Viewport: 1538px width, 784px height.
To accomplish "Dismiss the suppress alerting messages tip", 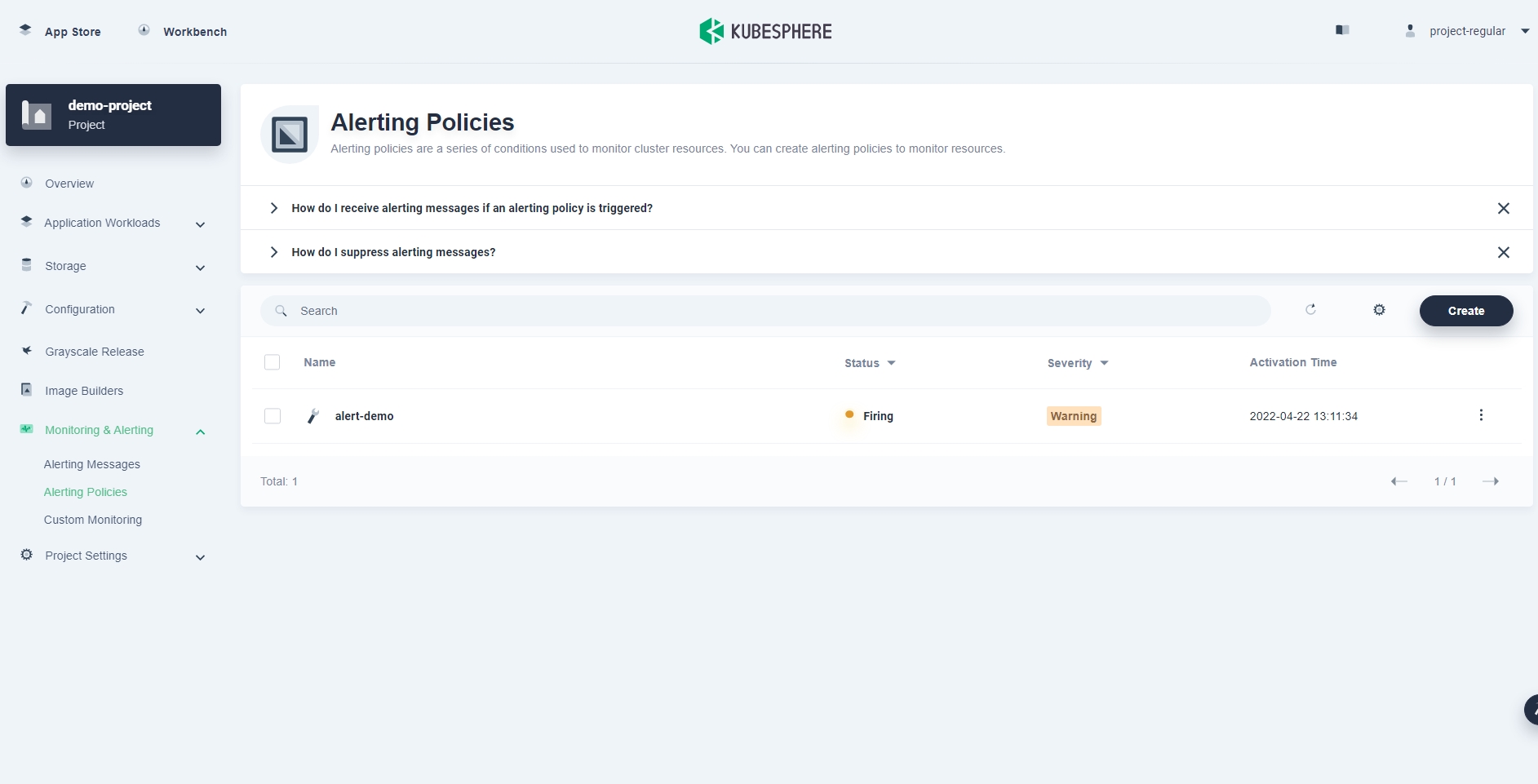I will [x=1503, y=252].
